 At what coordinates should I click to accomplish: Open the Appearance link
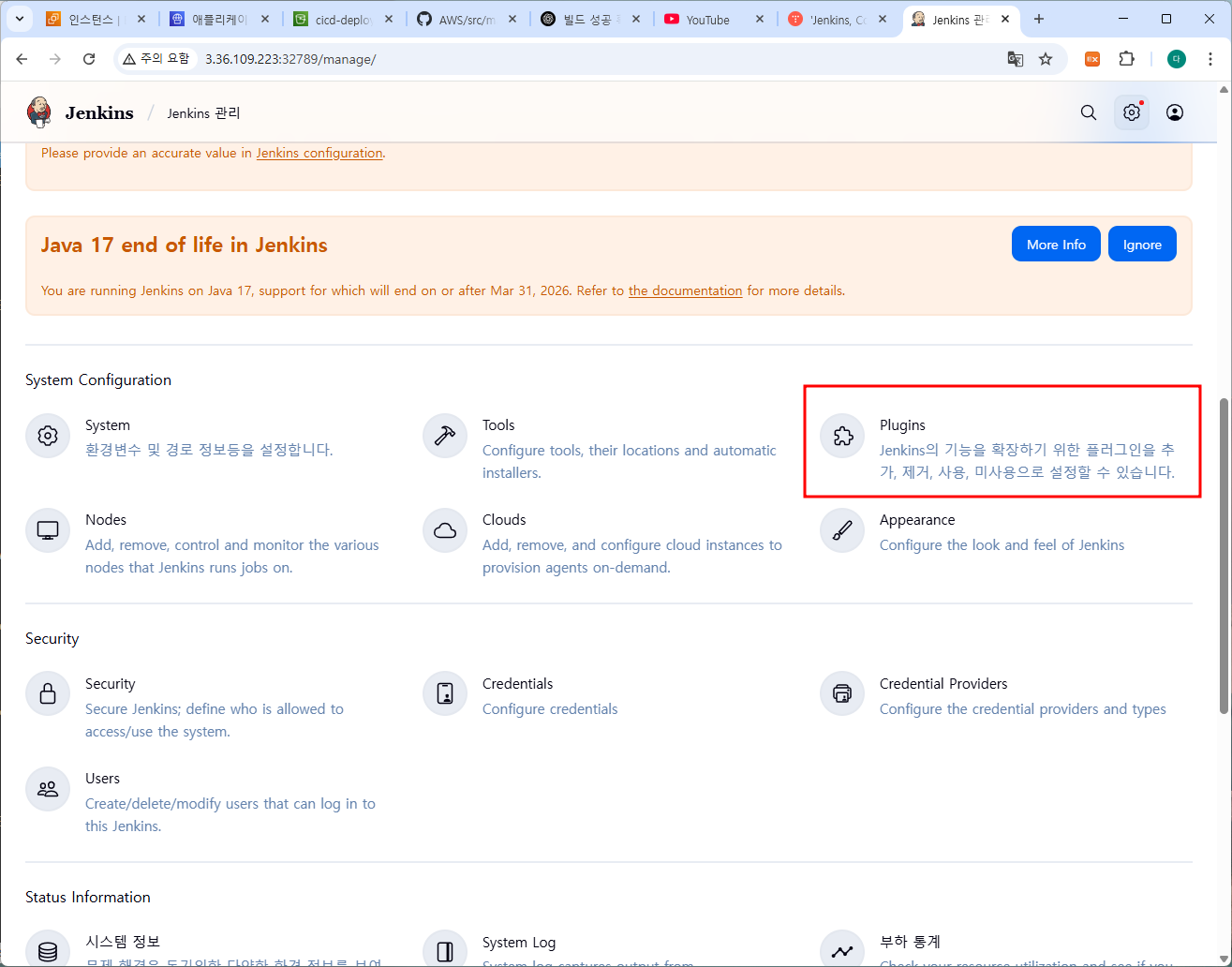(917, 520)
